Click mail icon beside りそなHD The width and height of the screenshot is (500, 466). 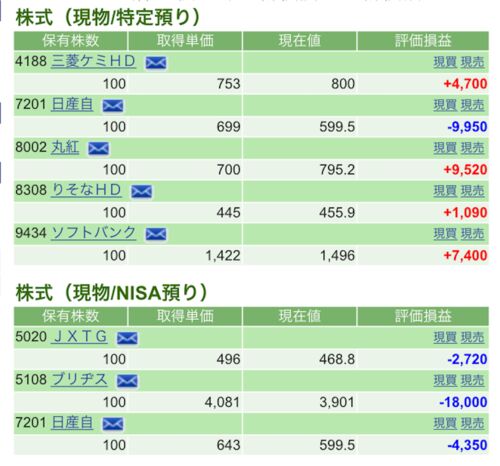pyautogui.click(x=141, y=191)
